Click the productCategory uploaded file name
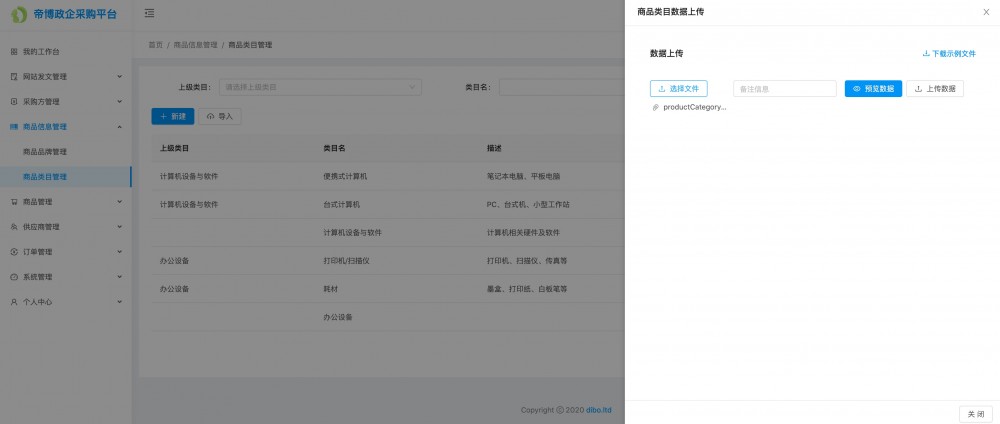The height and width of the screenshot is (424, 1000). pos(695,107)
